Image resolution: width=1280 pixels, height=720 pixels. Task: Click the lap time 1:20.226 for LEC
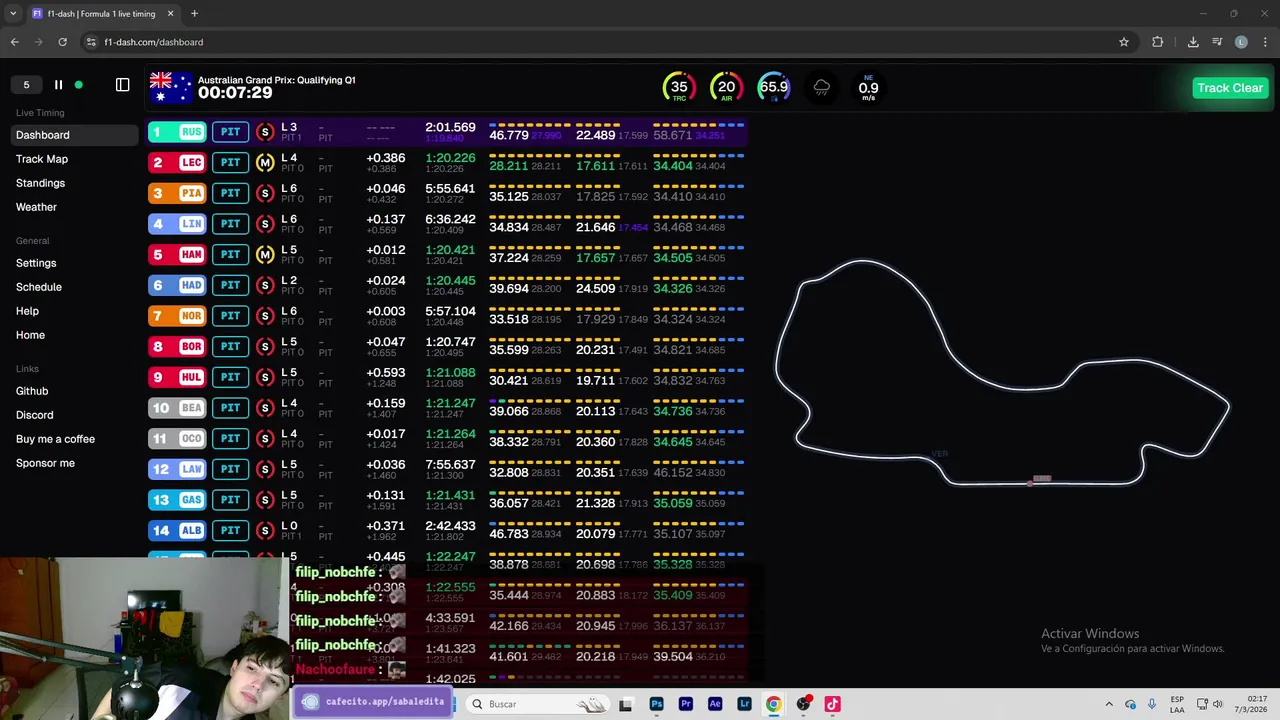coord(450,158)
